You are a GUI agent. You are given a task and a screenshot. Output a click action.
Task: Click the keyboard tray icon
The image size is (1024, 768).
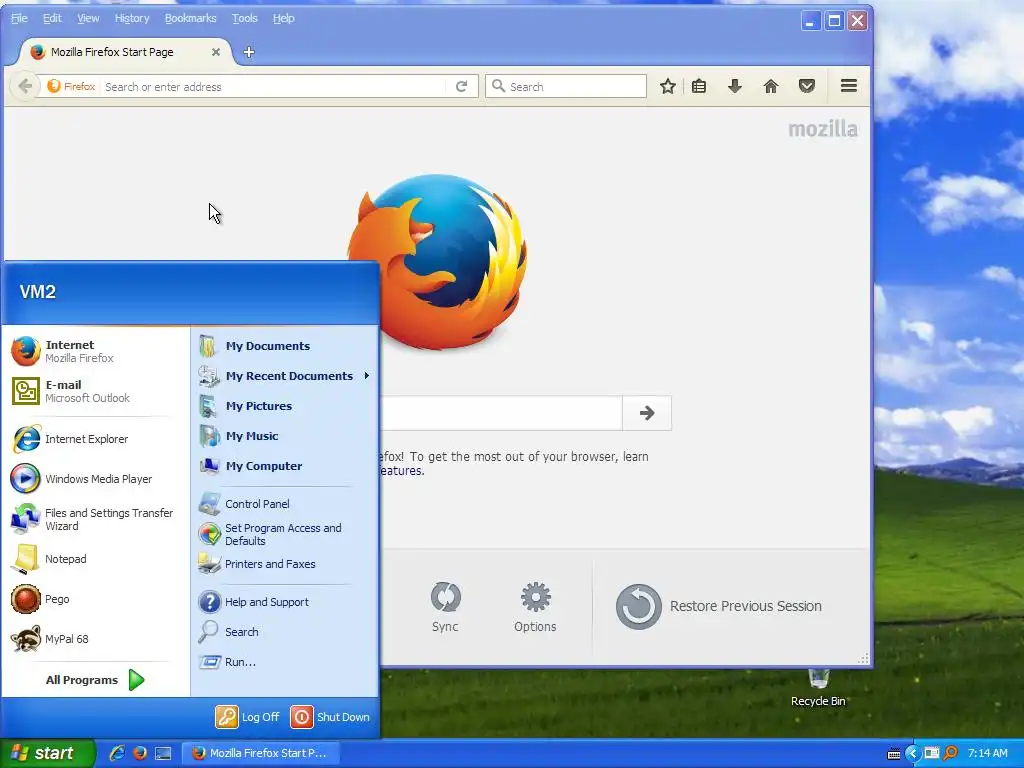[x=894, y=754]
